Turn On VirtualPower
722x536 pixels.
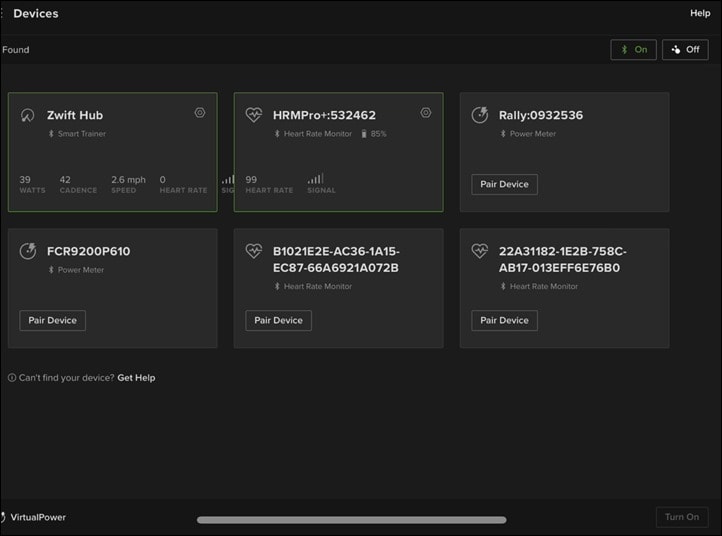(682, 517)
